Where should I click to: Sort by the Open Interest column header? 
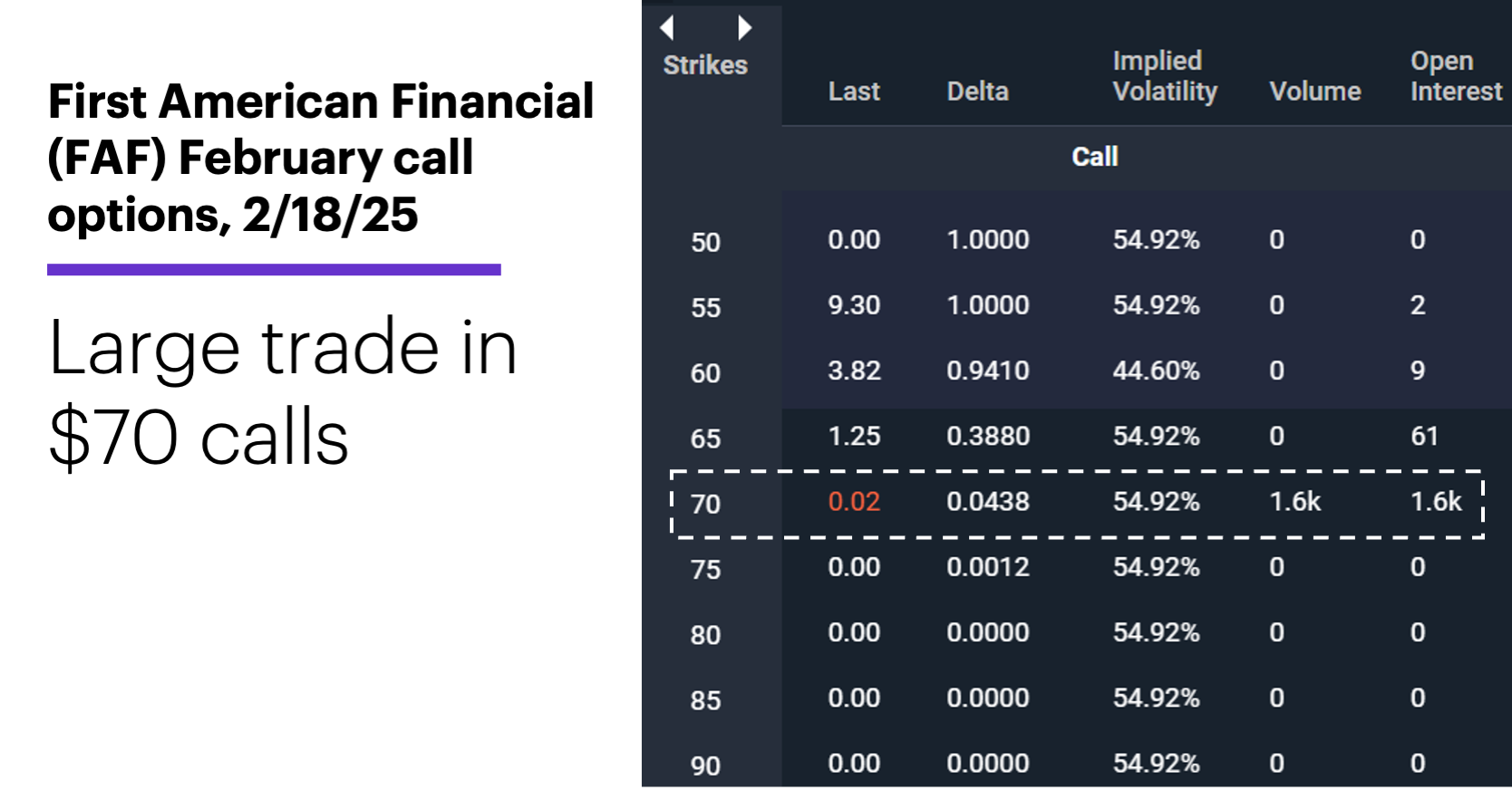pyautogui.click(x=1454, y=76)
